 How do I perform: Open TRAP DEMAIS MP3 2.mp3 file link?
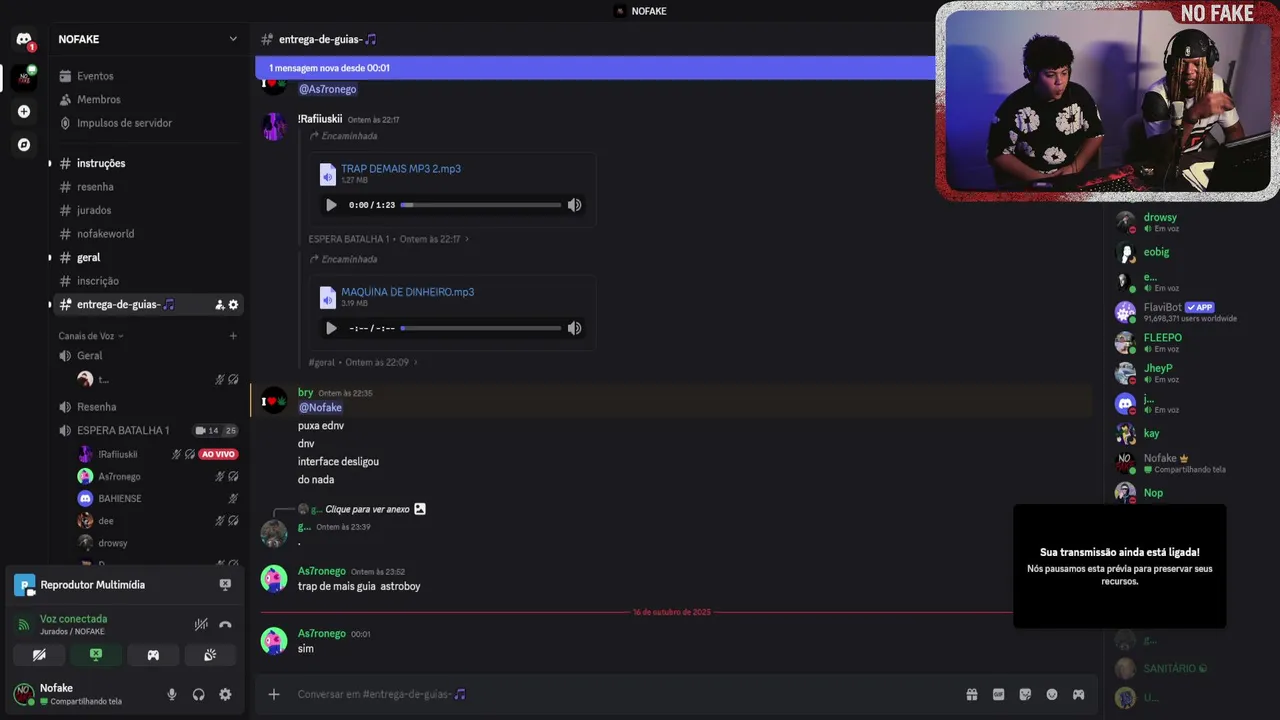point(400,169)
